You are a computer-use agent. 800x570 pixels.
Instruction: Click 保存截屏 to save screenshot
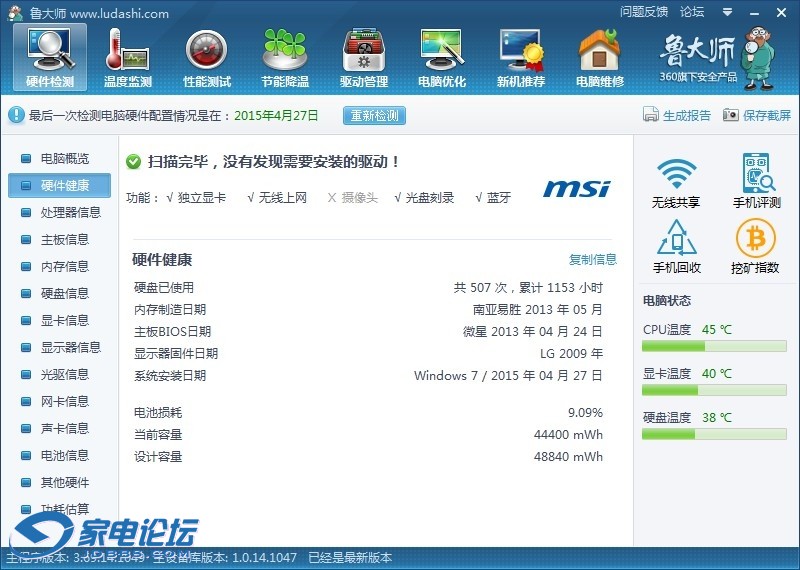pyautogui.click(x=757, y=115)
